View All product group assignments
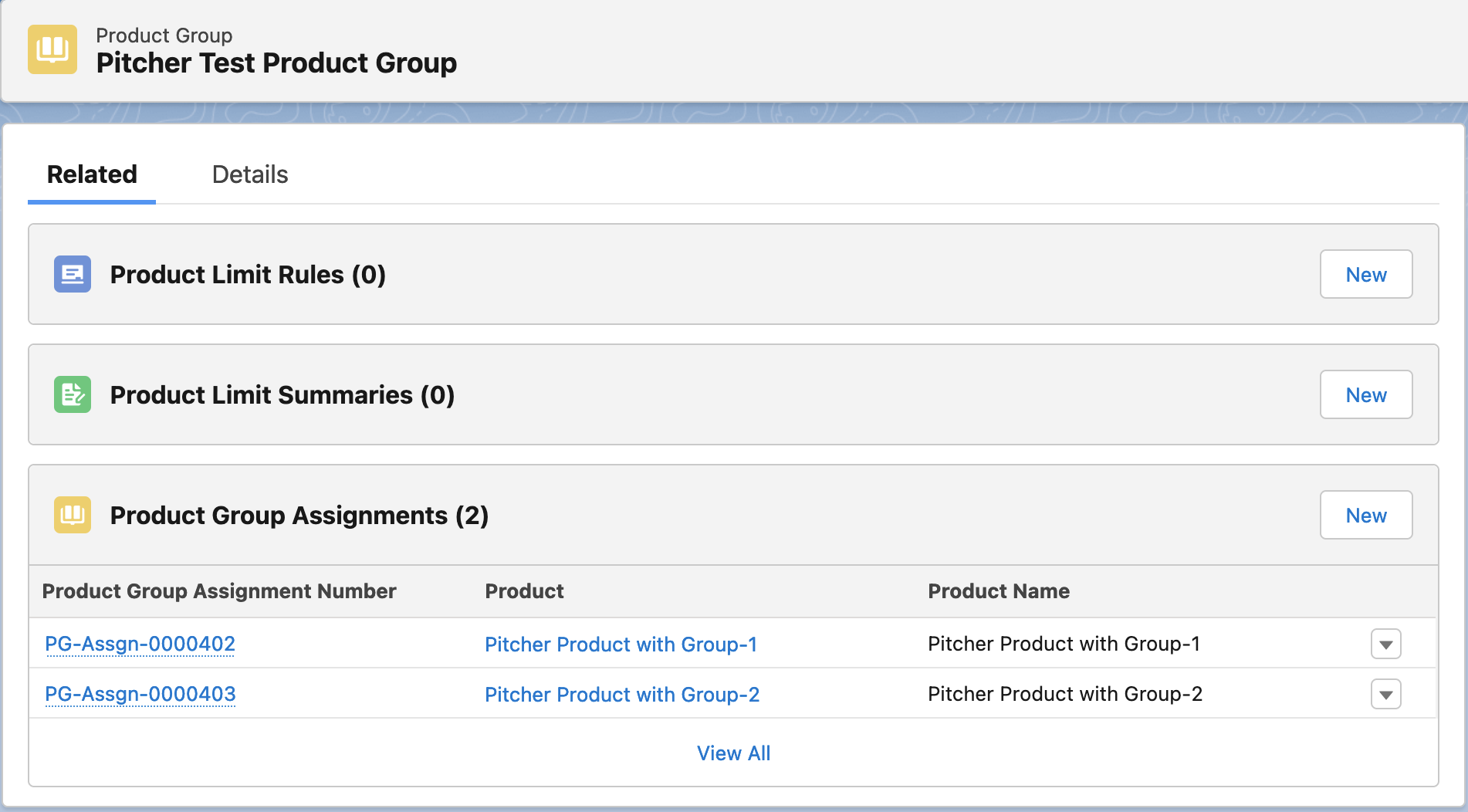Image resolution: width=1468 pixels, height=812 pixels. pyautogui.click(x=733, y=753)
